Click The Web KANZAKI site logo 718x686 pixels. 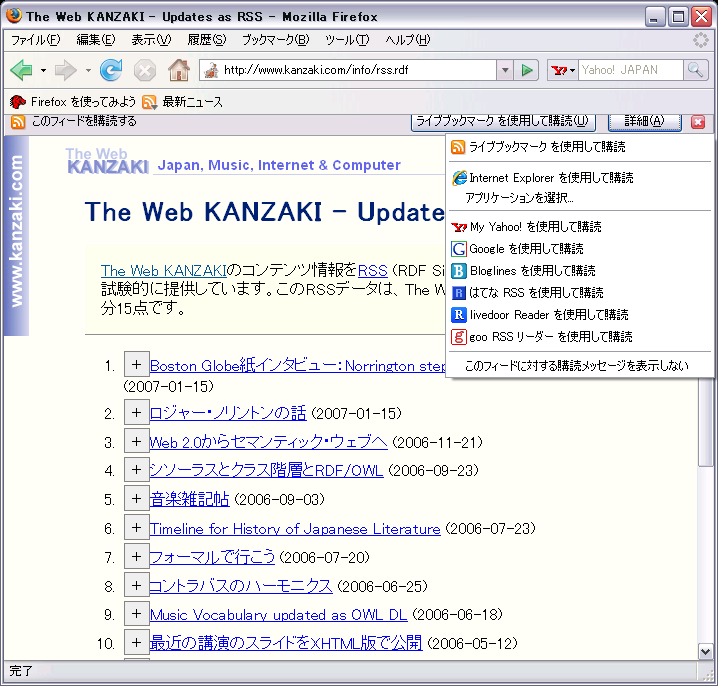pos(108,161)
